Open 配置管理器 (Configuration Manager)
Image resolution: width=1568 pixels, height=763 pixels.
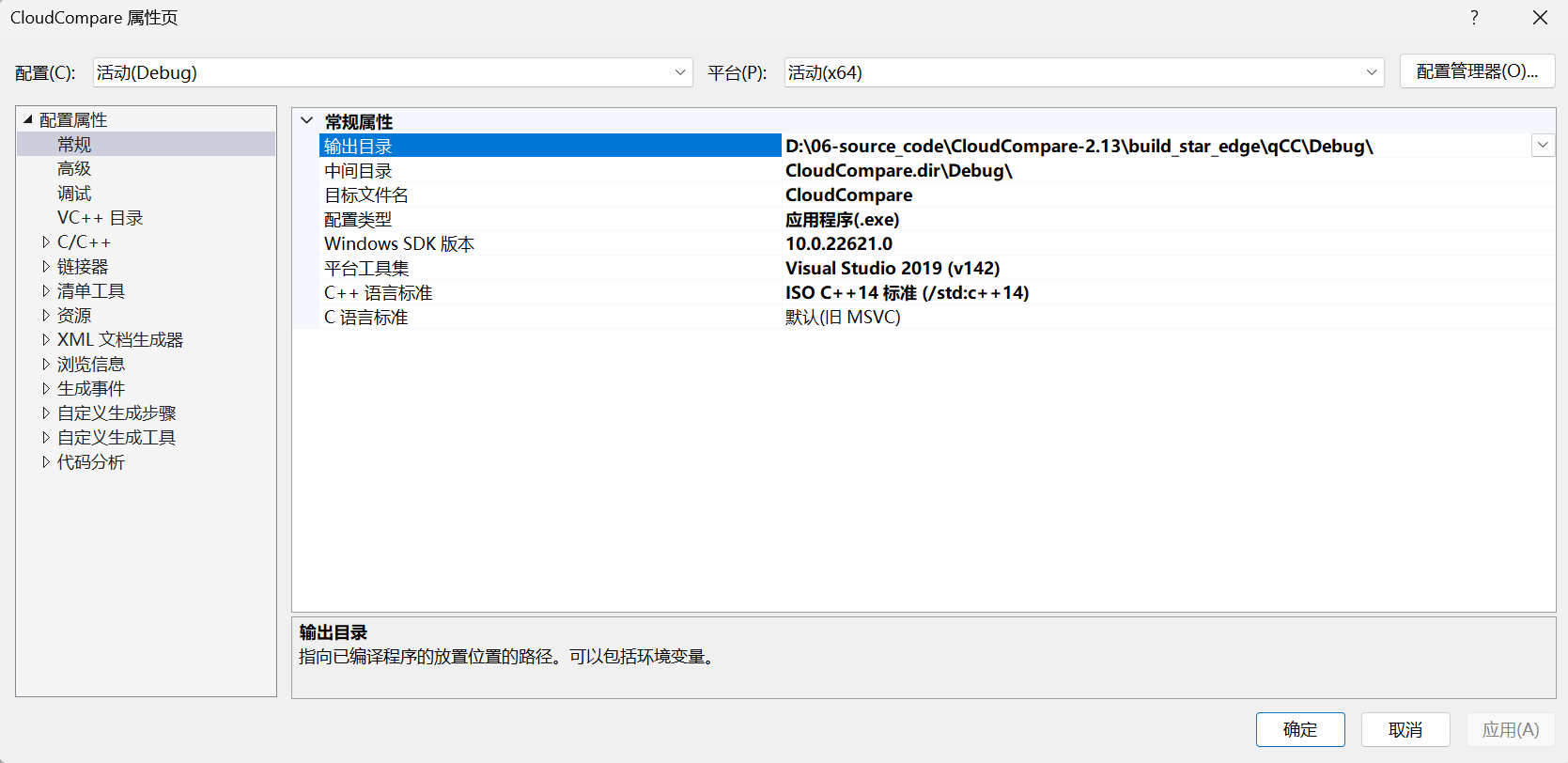pyautogui.click(x=1477, y=71)
